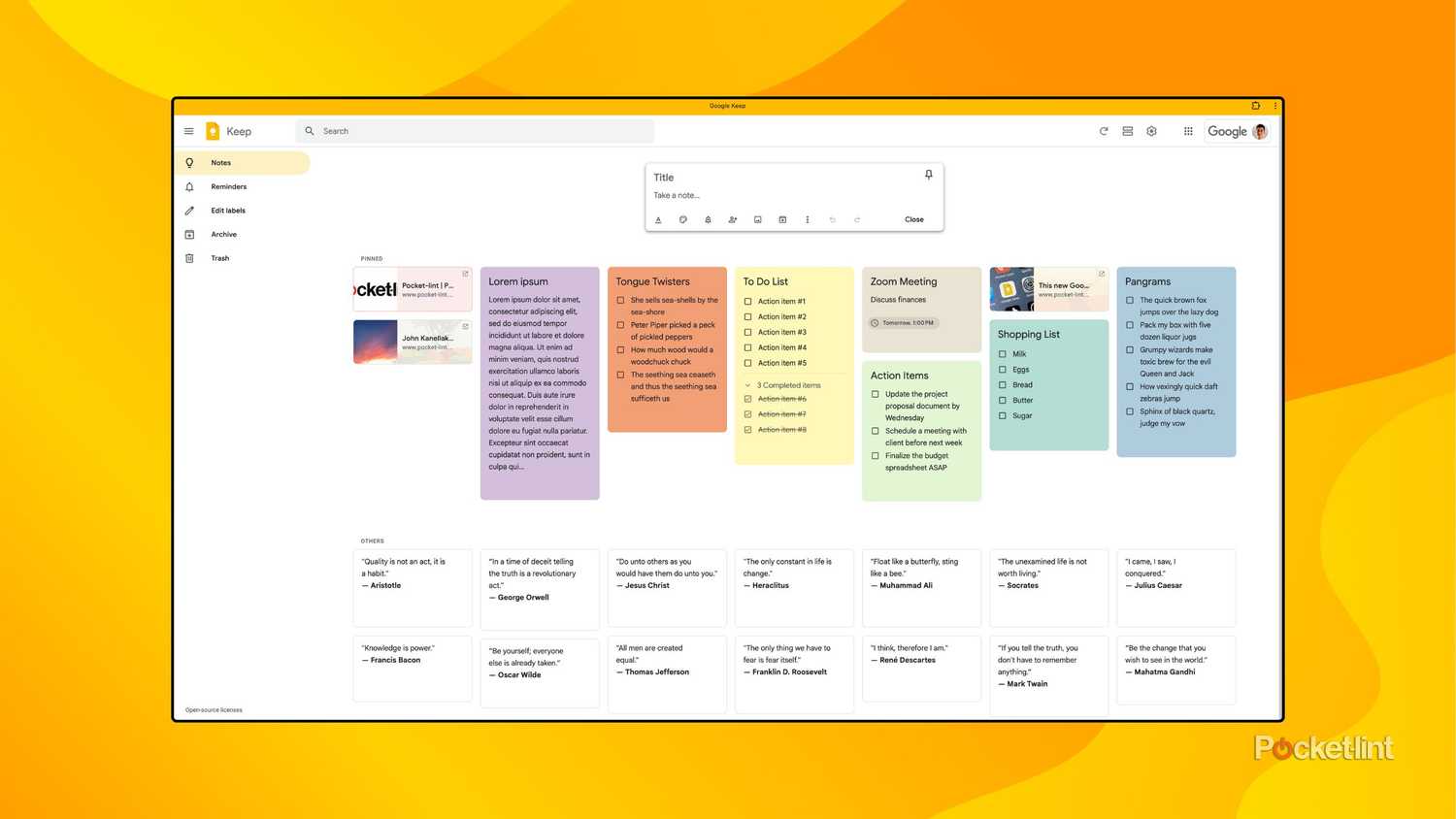Image resolution: width=1456 pixels, height=819 pixels.
Task: Open the Francis Bacon quote note
Action: pos(413,669)
